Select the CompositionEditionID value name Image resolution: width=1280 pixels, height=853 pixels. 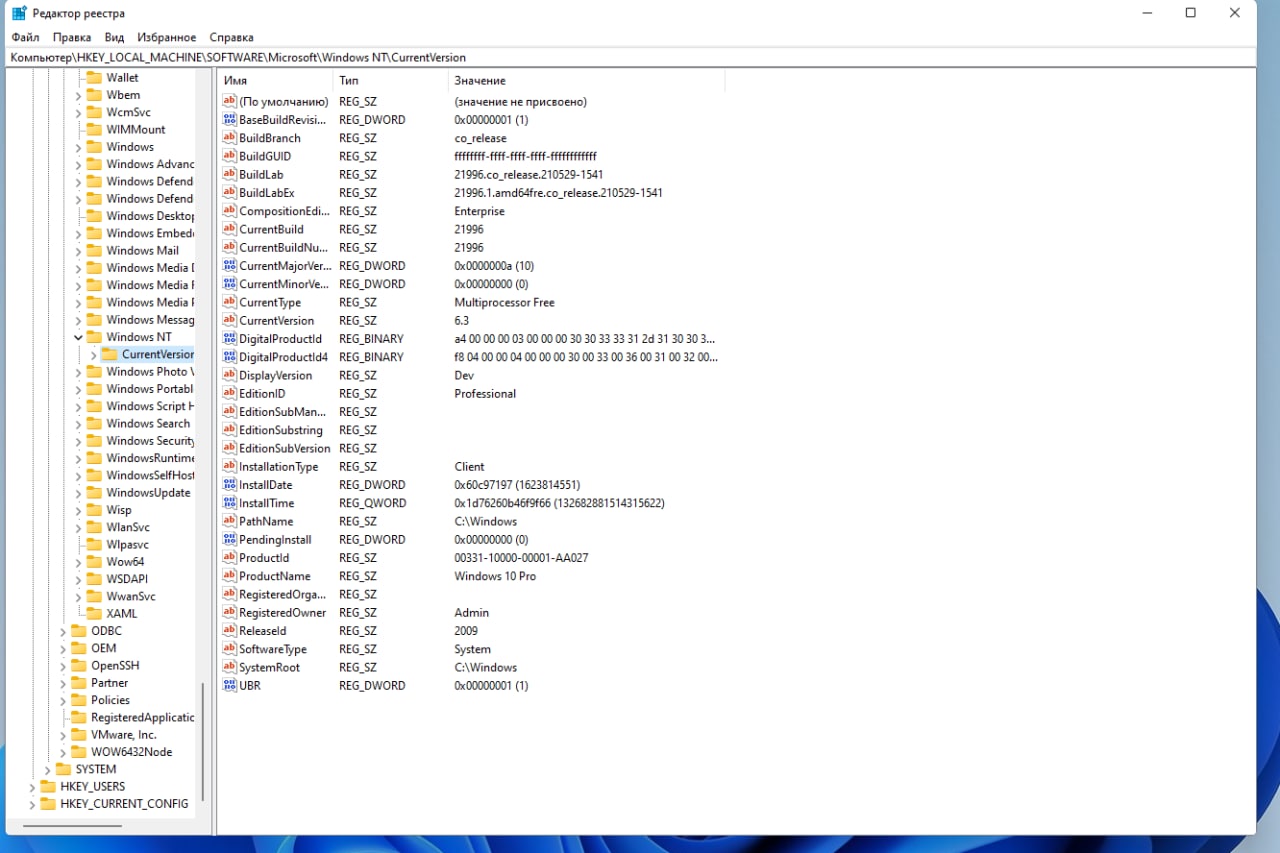click(x=284, y=211)
